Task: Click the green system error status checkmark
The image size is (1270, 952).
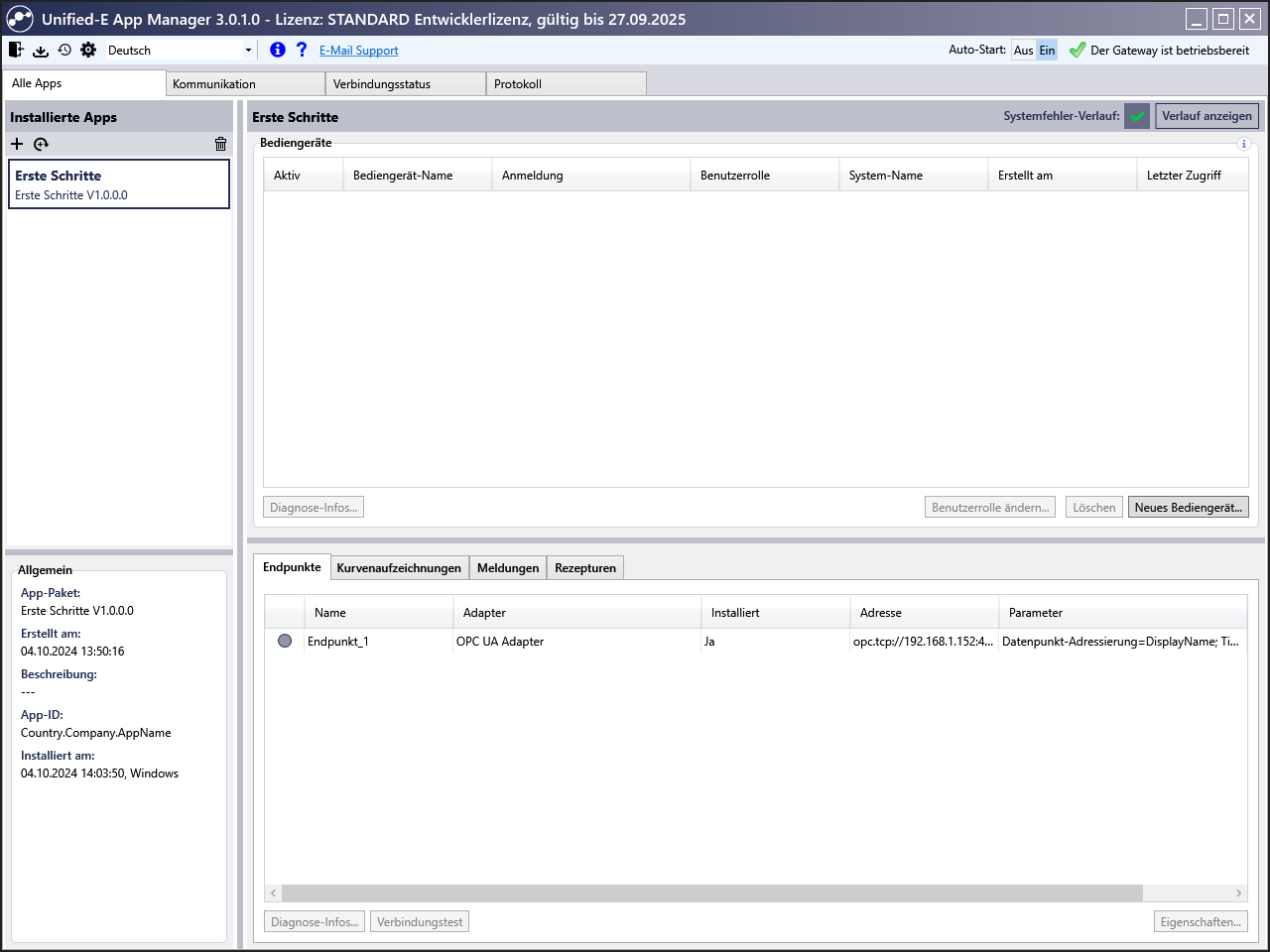Action: point(1137,116)
